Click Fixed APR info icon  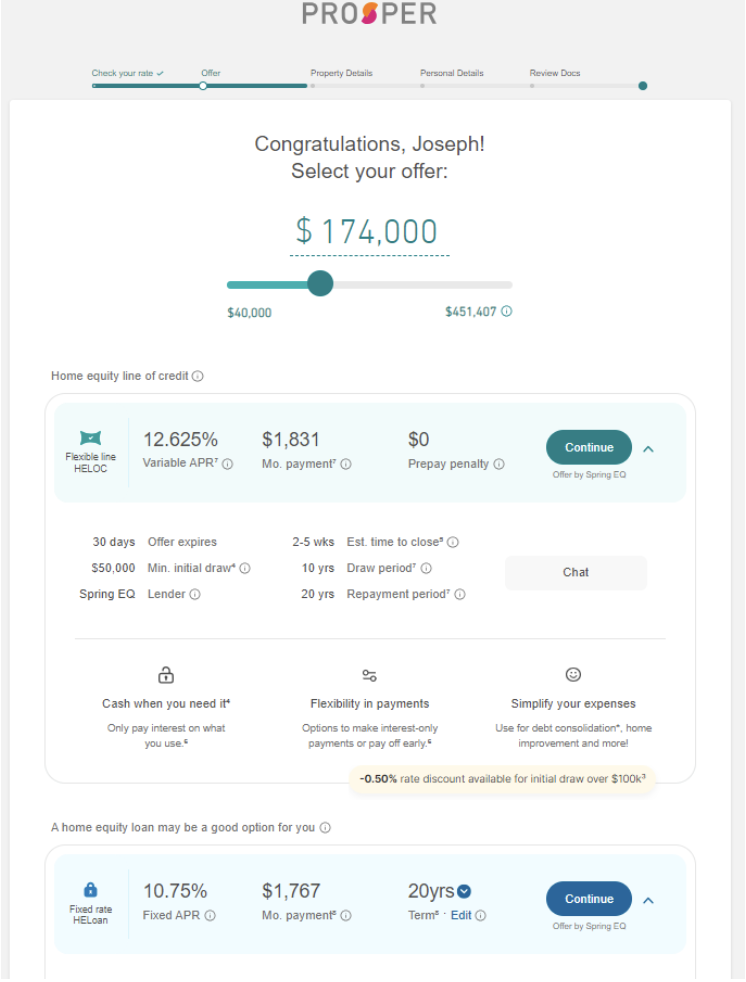point(210,916)
